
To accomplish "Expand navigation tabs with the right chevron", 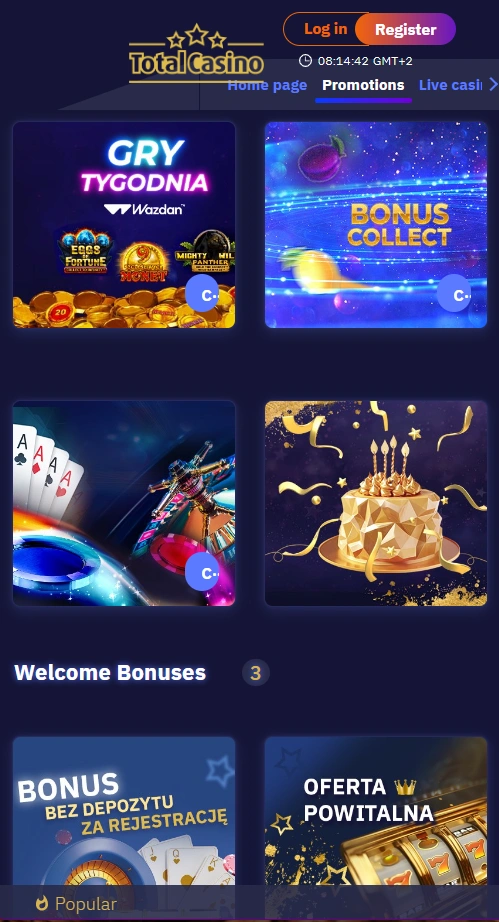I will click(493, 85).
